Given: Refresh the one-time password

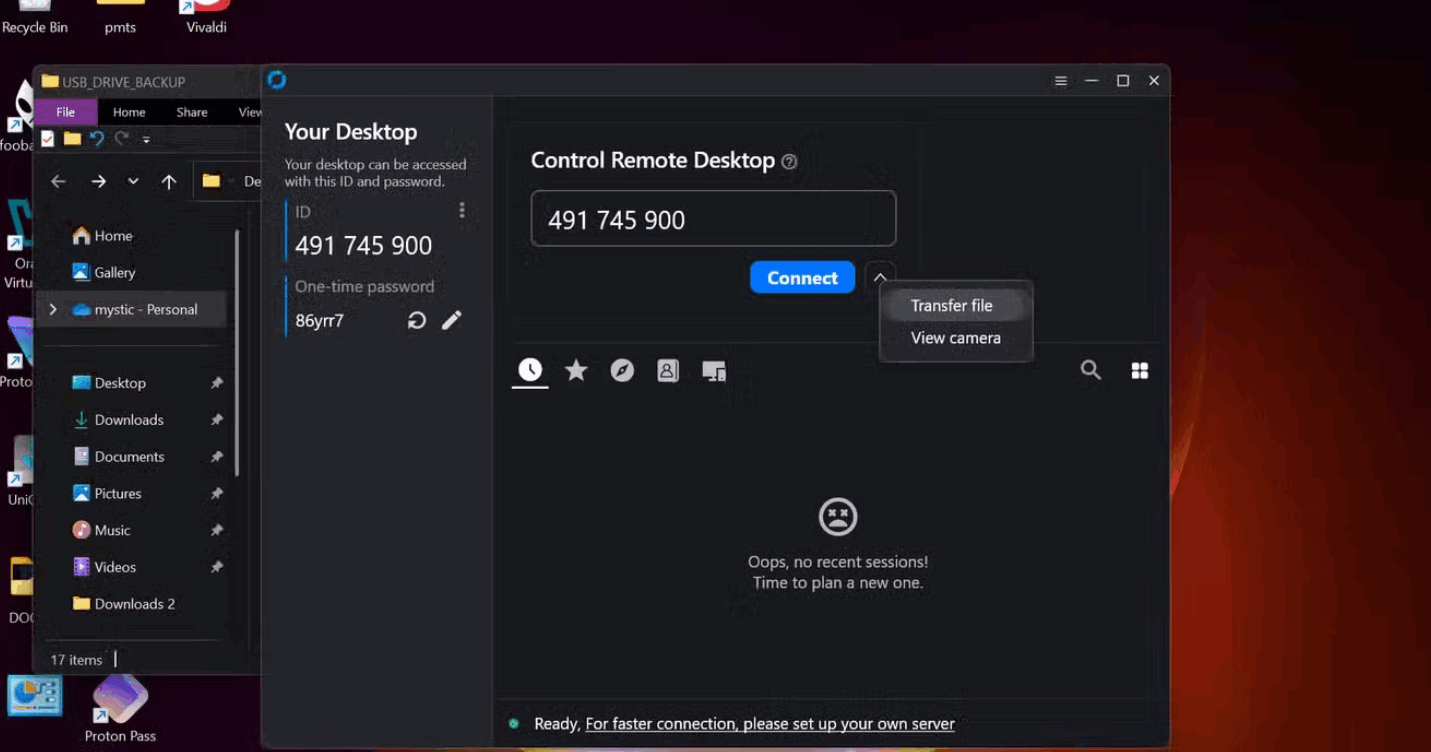Looking at the screenshot, I should pyautogui.click(x=417, y=320).
